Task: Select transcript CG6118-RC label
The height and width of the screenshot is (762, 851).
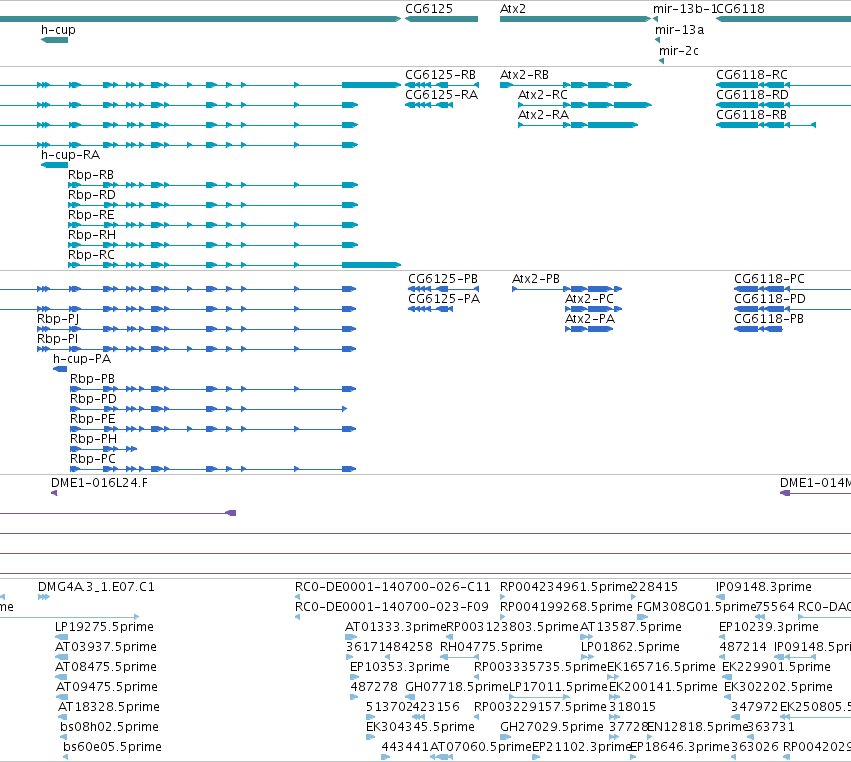Action: tap(752, 75)
